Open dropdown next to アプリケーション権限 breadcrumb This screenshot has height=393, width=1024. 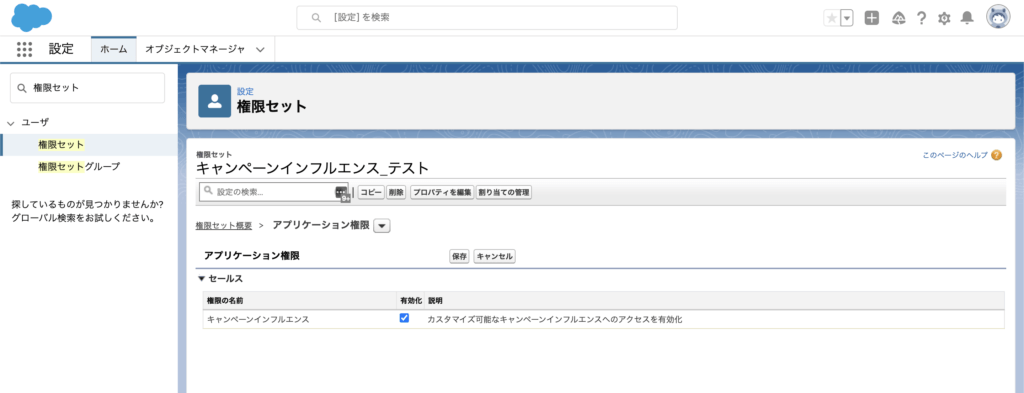coord(382,226)
